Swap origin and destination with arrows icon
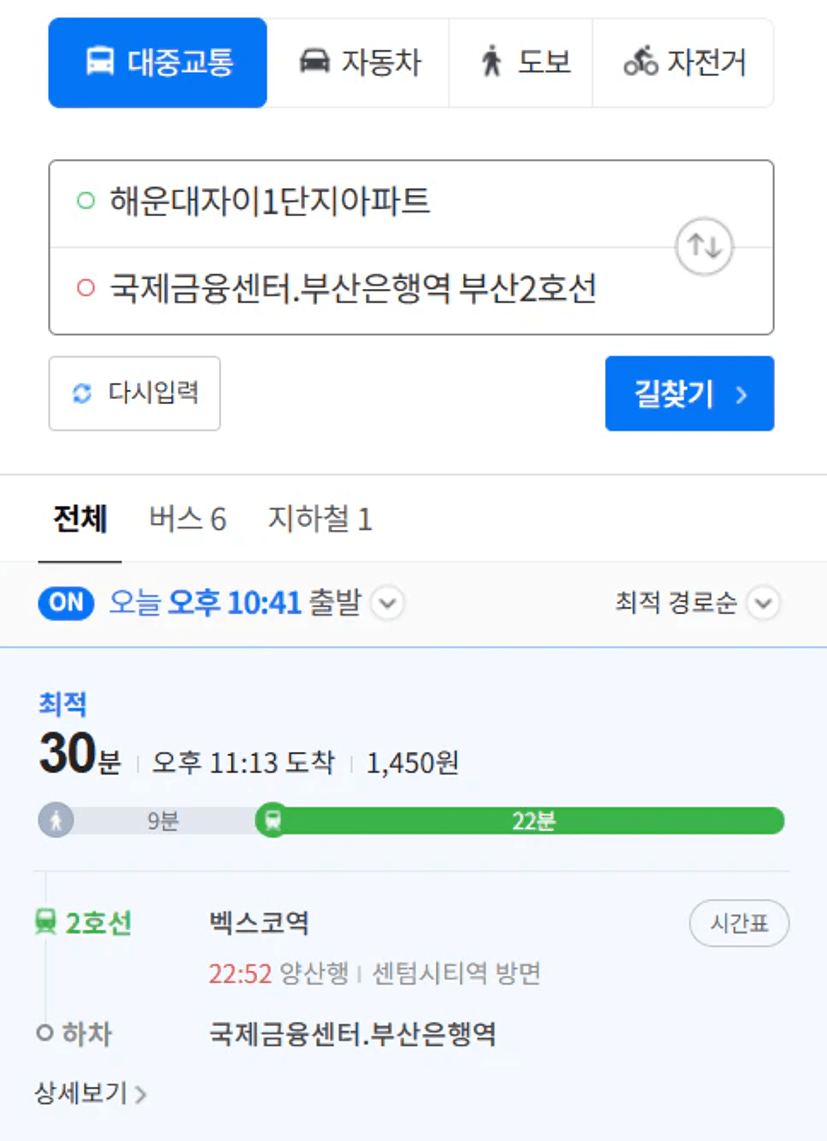The image size is (827, 1141). [704, 247]
